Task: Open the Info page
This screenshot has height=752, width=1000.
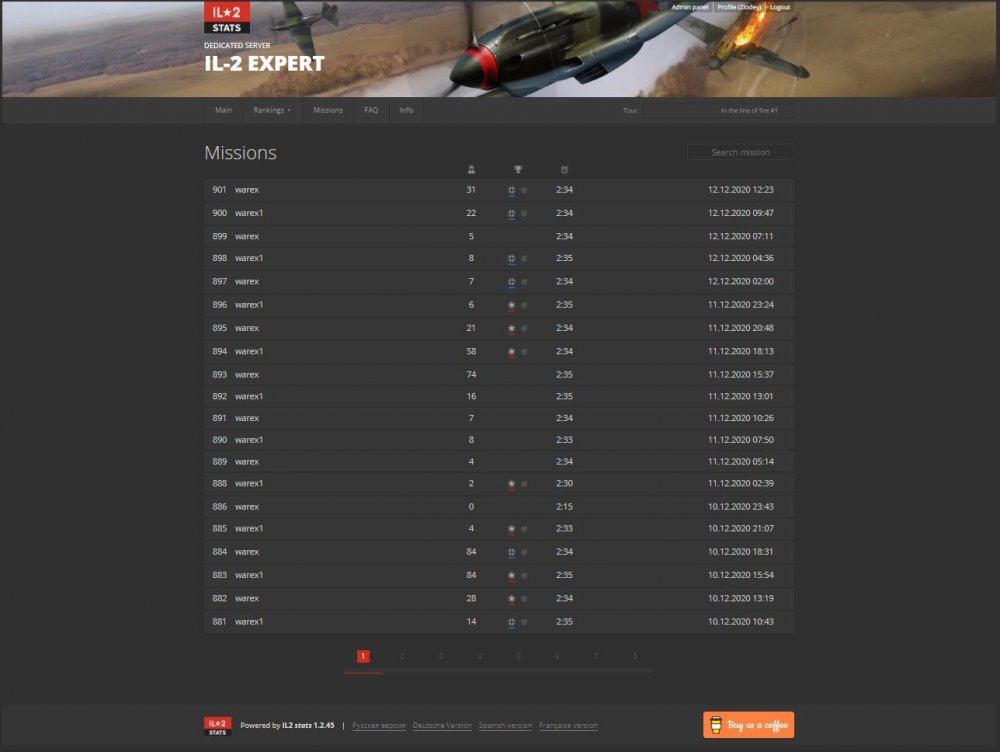Action: [x=406, y=110]
